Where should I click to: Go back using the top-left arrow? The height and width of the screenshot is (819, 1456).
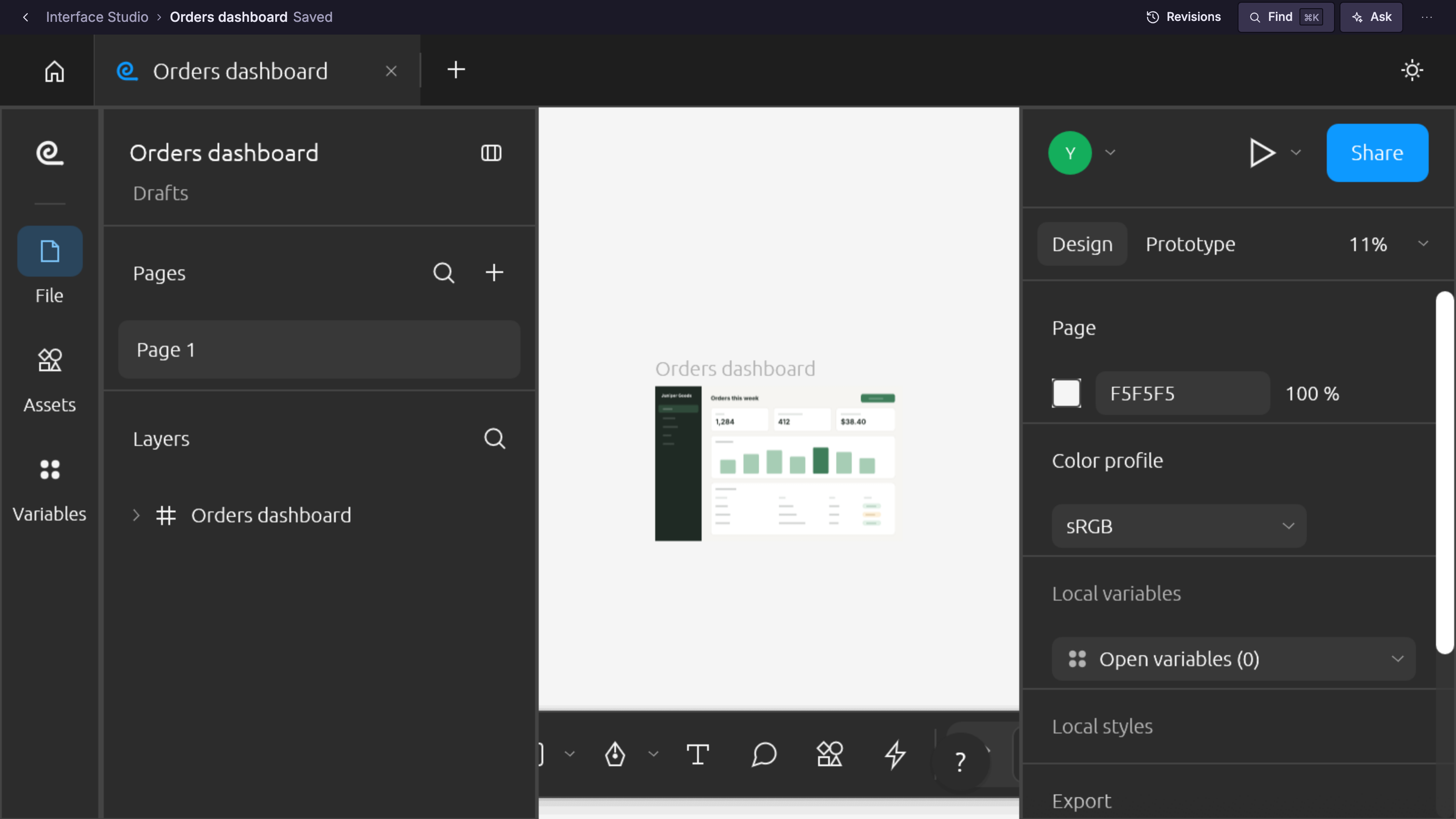25,17
